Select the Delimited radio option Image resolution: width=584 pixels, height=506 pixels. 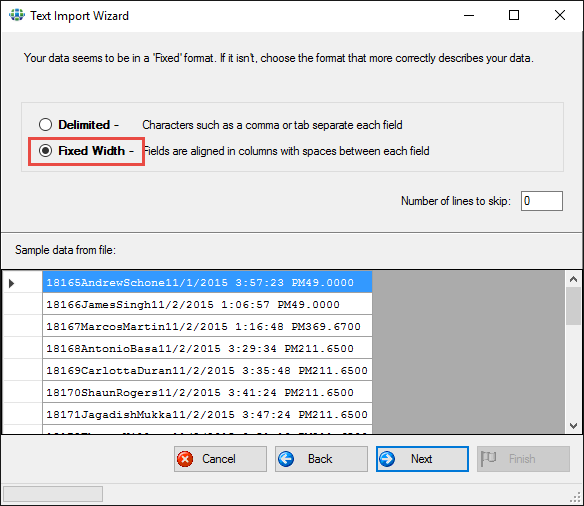point(45,124)
